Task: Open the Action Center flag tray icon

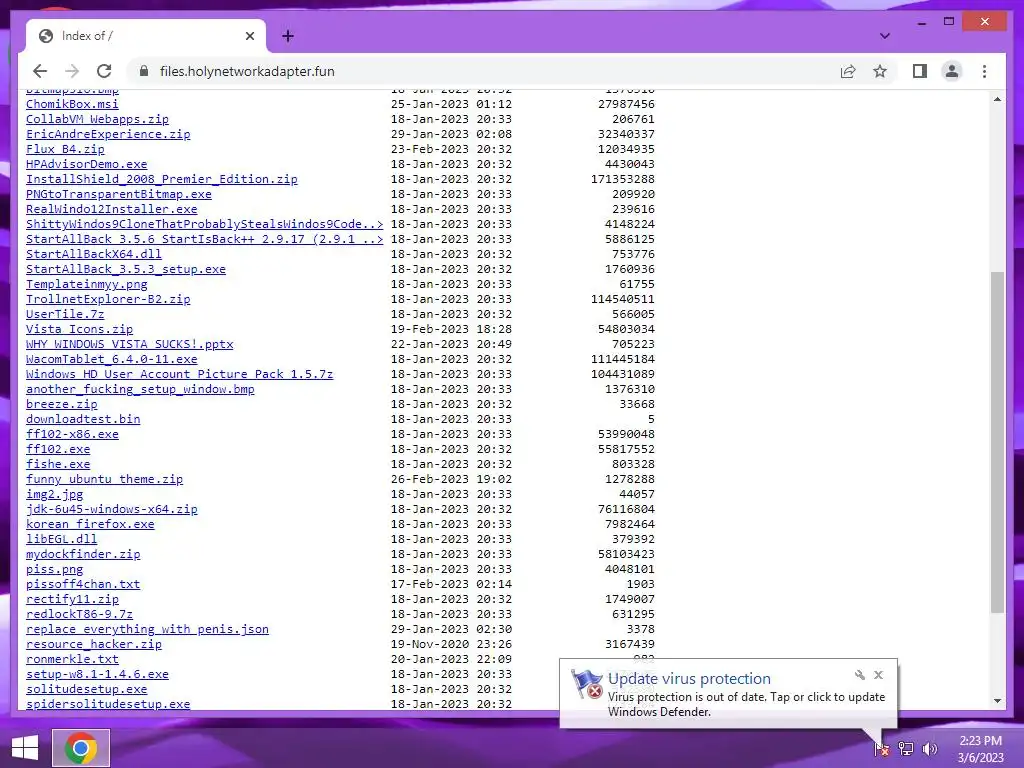Action: tap(882, 748)
